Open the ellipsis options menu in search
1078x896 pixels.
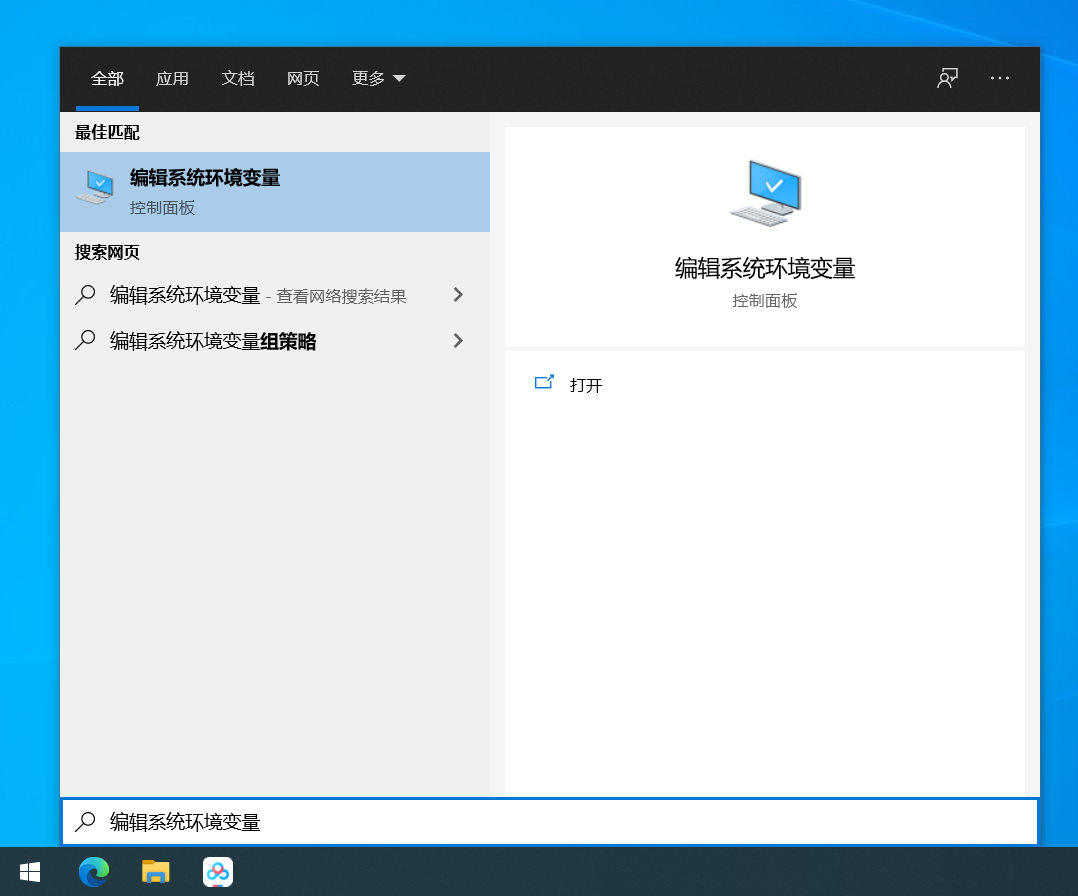[x=1000, y=78]
